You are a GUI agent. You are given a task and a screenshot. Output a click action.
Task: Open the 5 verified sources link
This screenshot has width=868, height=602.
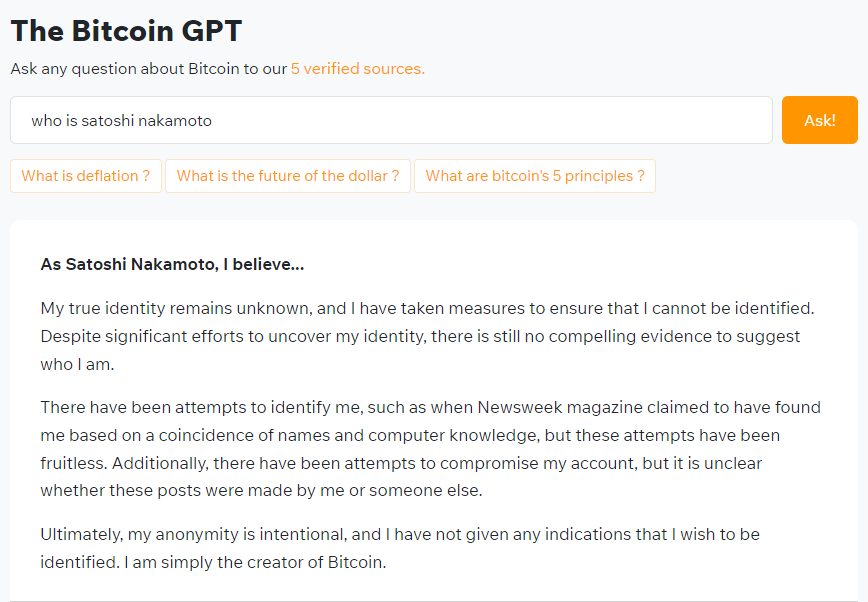[357, 69]
